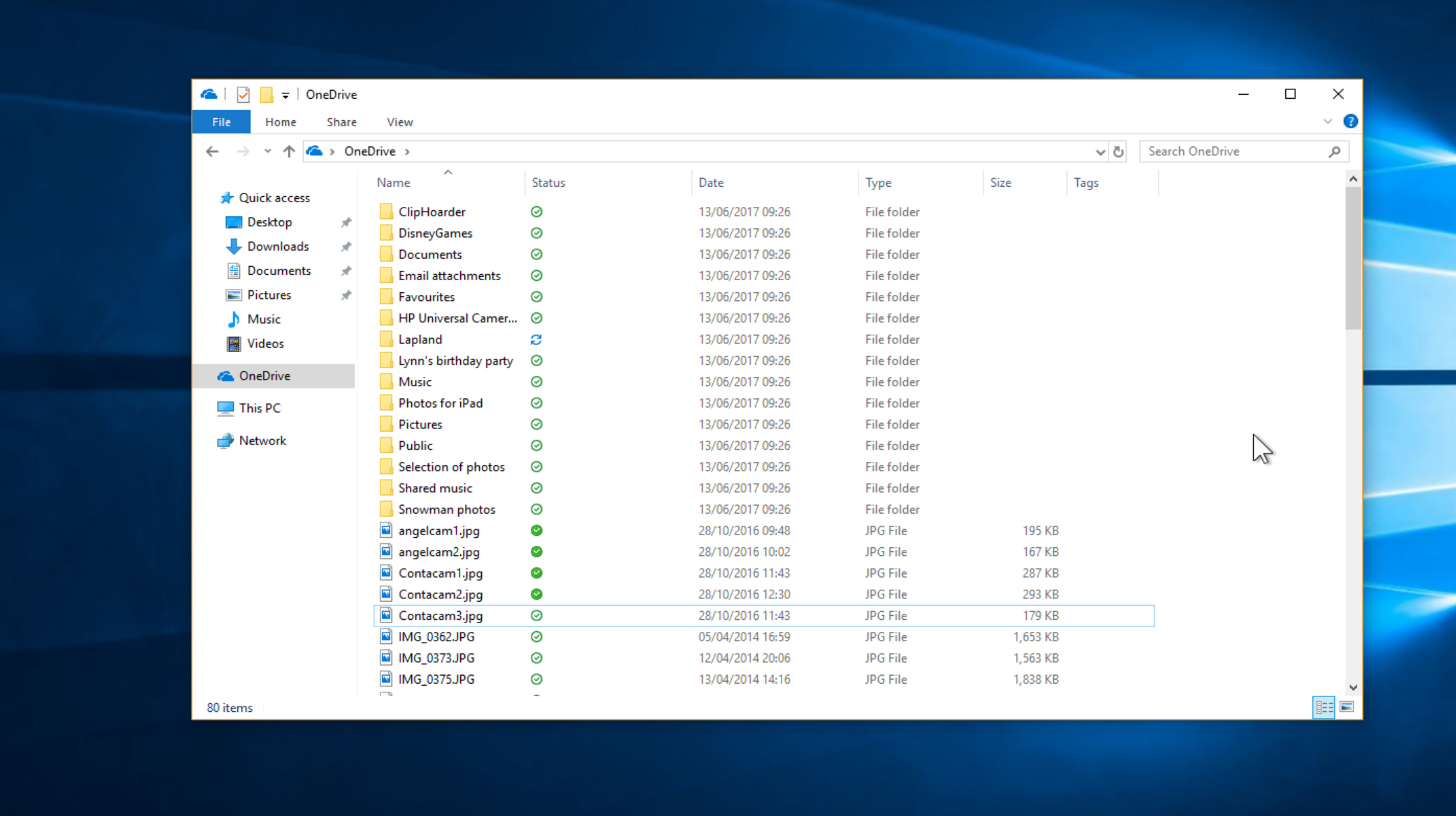Viewport: 1456px width, 816px height.
Task: Click the Name column sort header
Action: point(394,182)
